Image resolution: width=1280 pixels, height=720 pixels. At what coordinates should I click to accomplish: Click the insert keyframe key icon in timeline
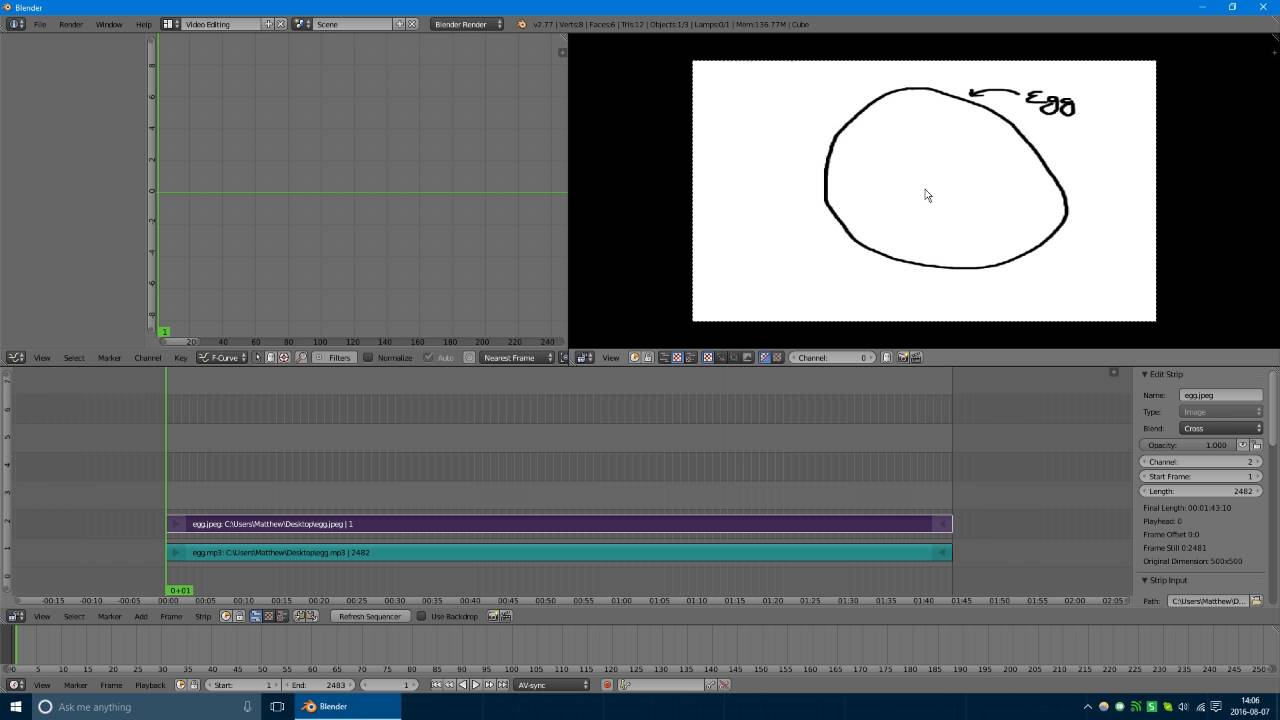click(x=711, y=685)
